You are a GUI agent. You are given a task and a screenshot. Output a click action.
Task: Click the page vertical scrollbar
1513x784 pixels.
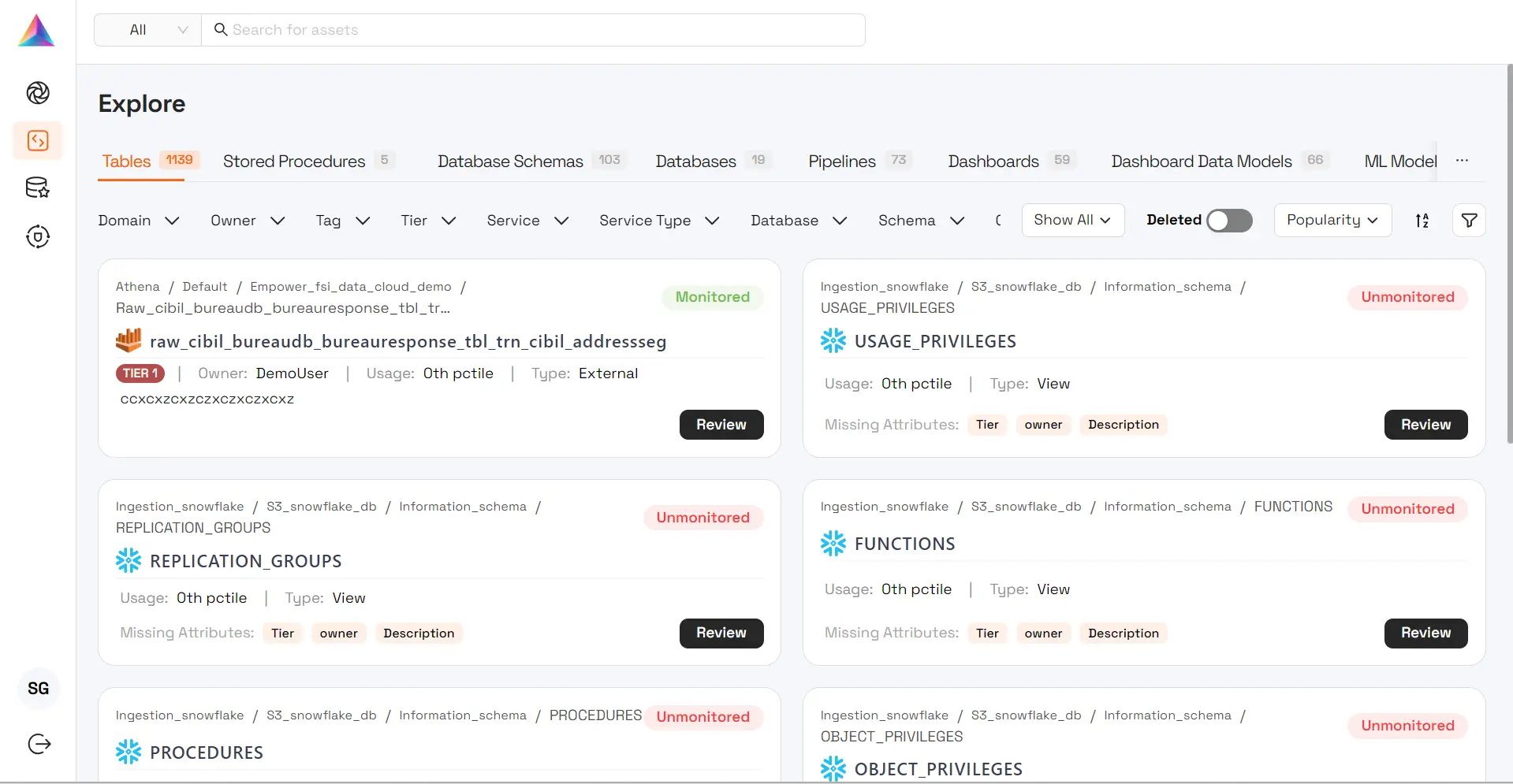point(1509,254)
